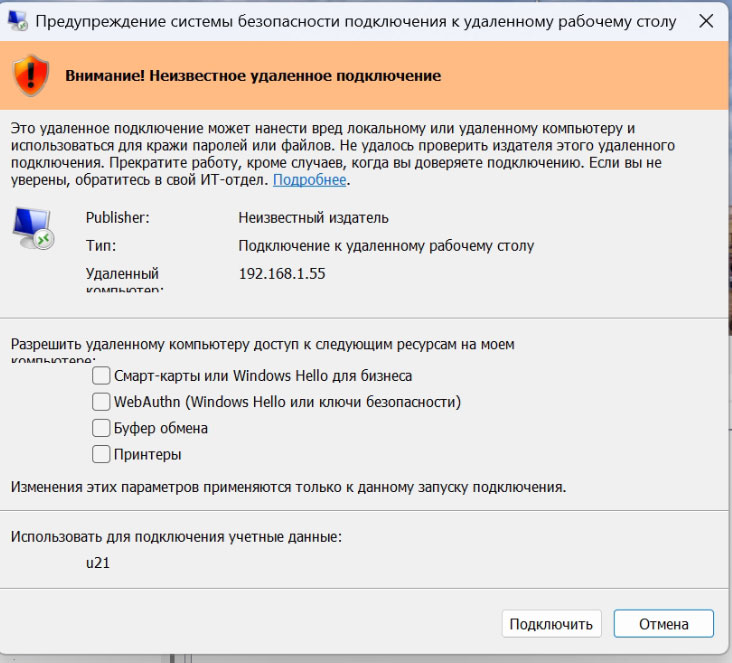
Task: Click the Remote Desktop icon in title bar
Action: pyautogui.click(x=18, y=21)
